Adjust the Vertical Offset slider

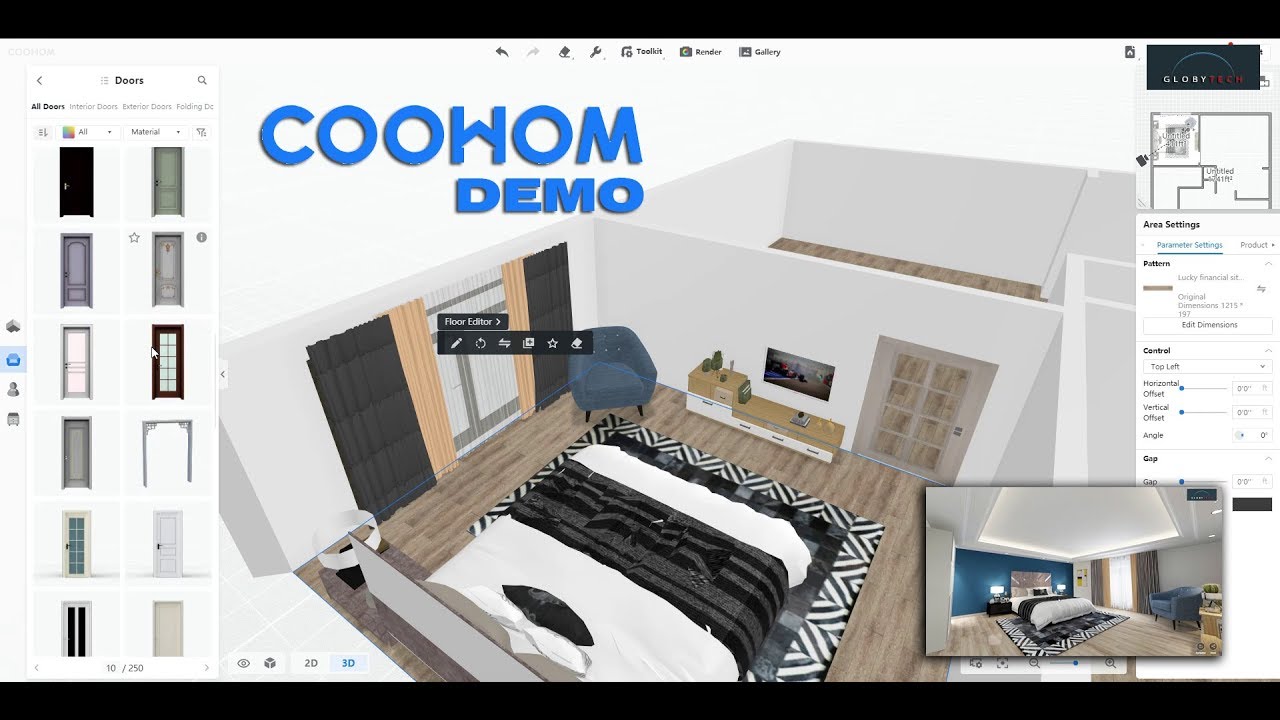1204,412
